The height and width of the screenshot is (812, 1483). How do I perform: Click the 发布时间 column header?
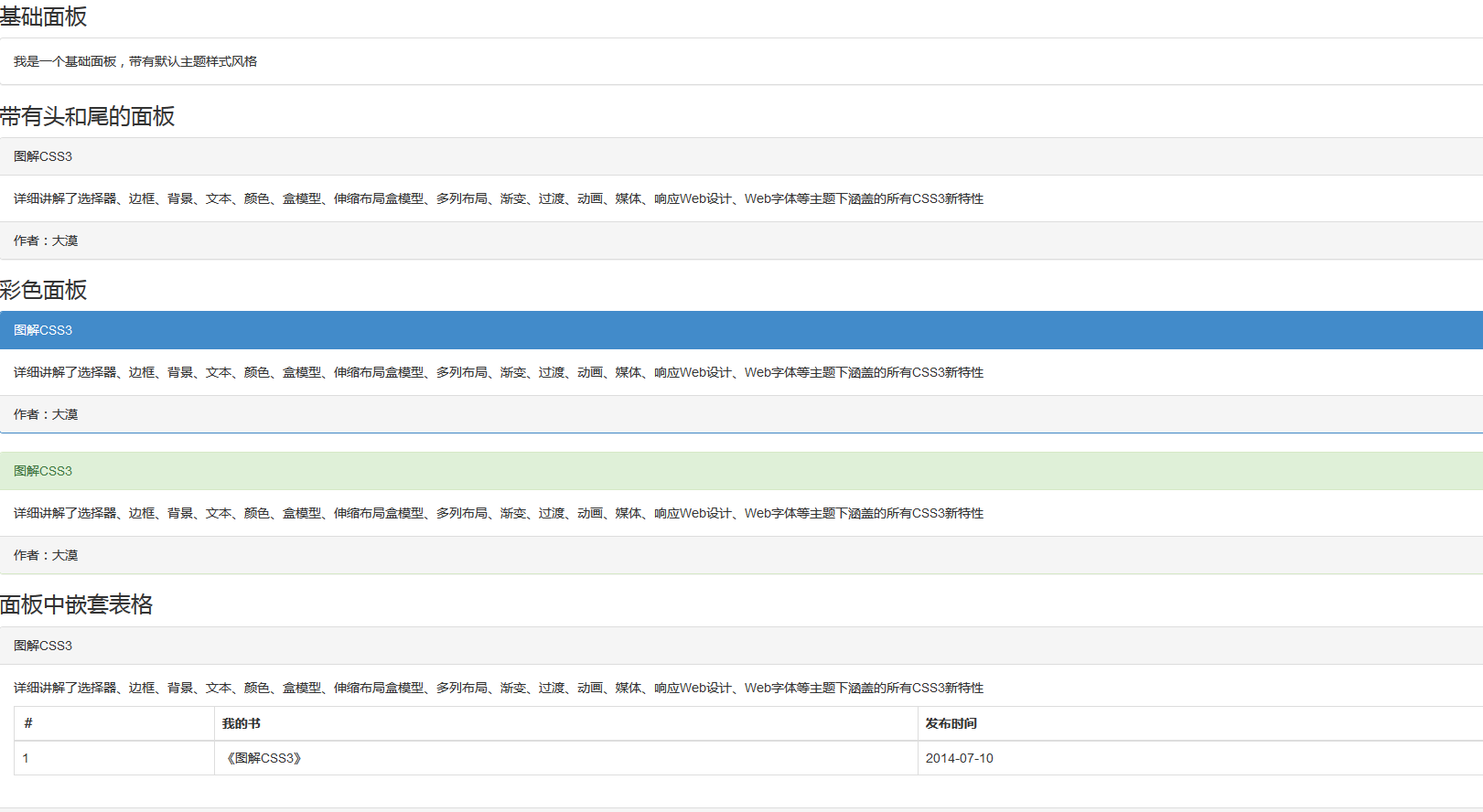pos(1200,723)
